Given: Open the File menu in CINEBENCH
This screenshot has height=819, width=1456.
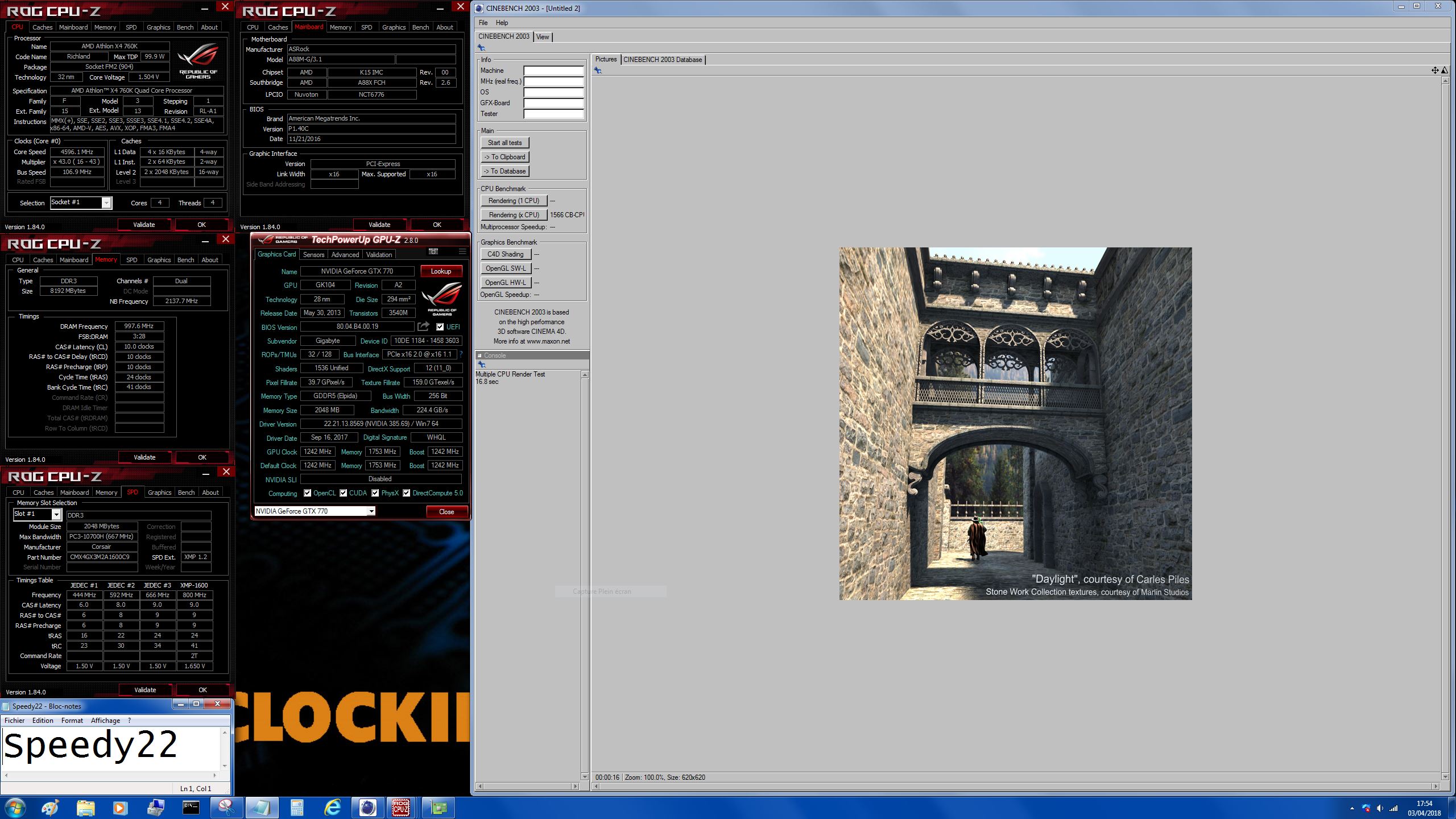Looking at the screenshot, I should point(483,23).
